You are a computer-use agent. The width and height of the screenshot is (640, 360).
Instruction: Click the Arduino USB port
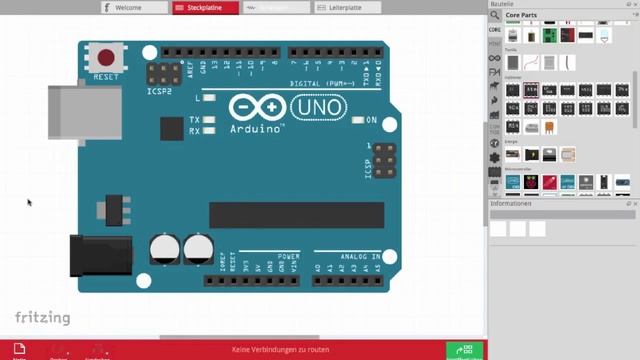click(x=85, y=113)
